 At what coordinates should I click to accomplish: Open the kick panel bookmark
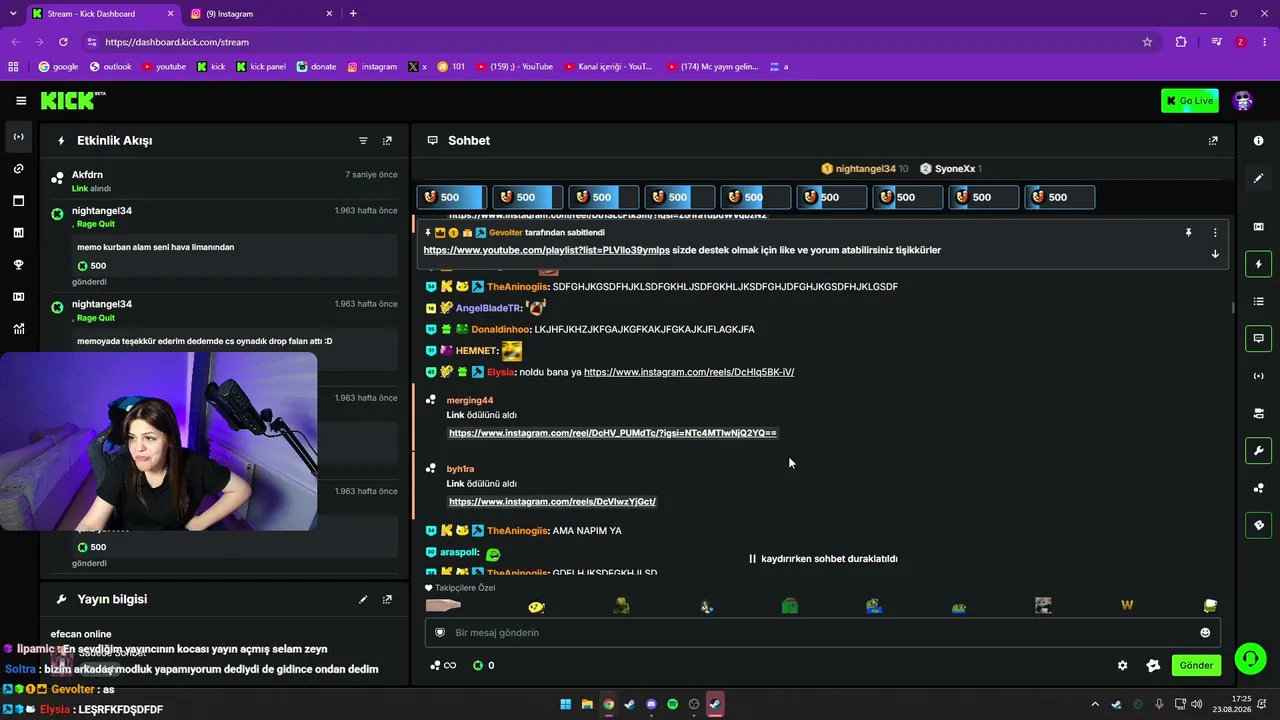click(x=261, y=67)
